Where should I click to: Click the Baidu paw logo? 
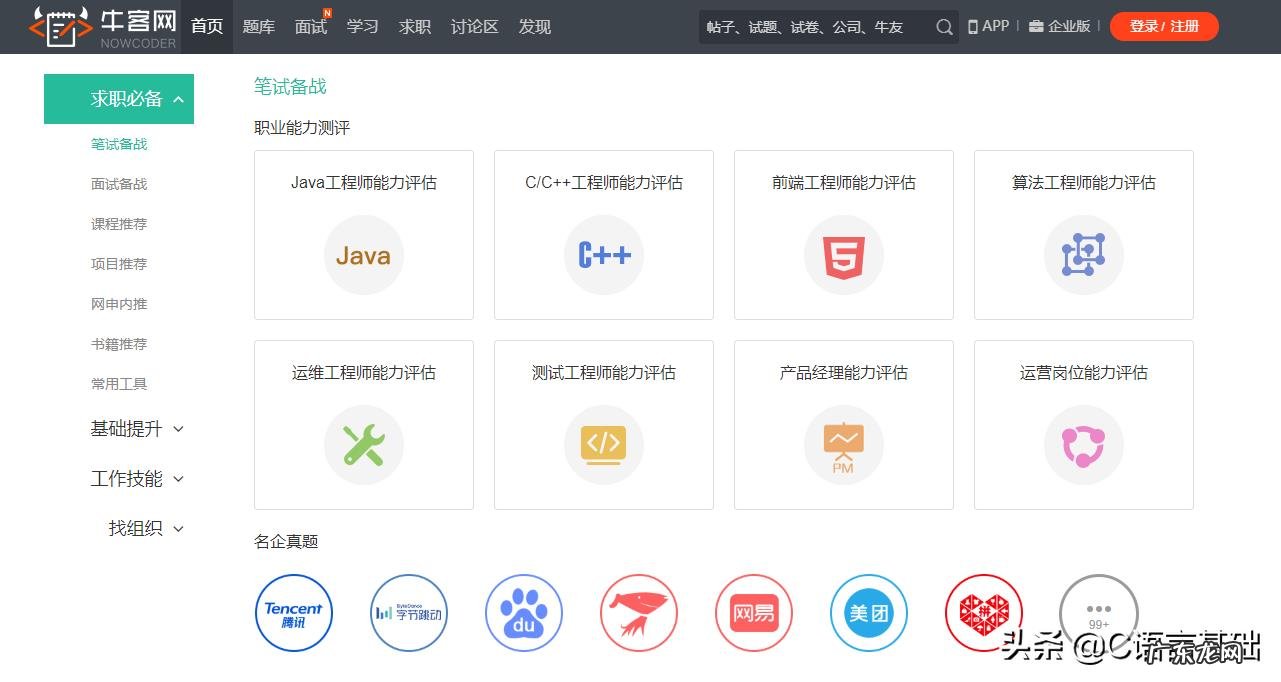click(523, 613)
